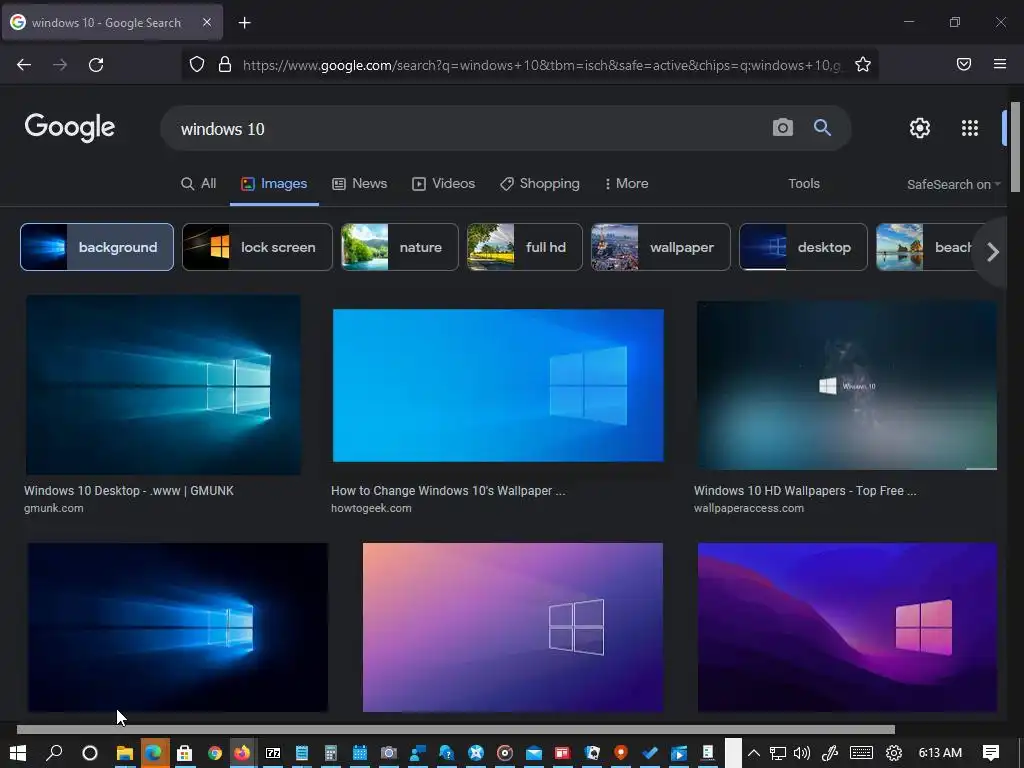Save page to Pocket
The width and height of the screenshot is (1024, 768).
[964, 64]
